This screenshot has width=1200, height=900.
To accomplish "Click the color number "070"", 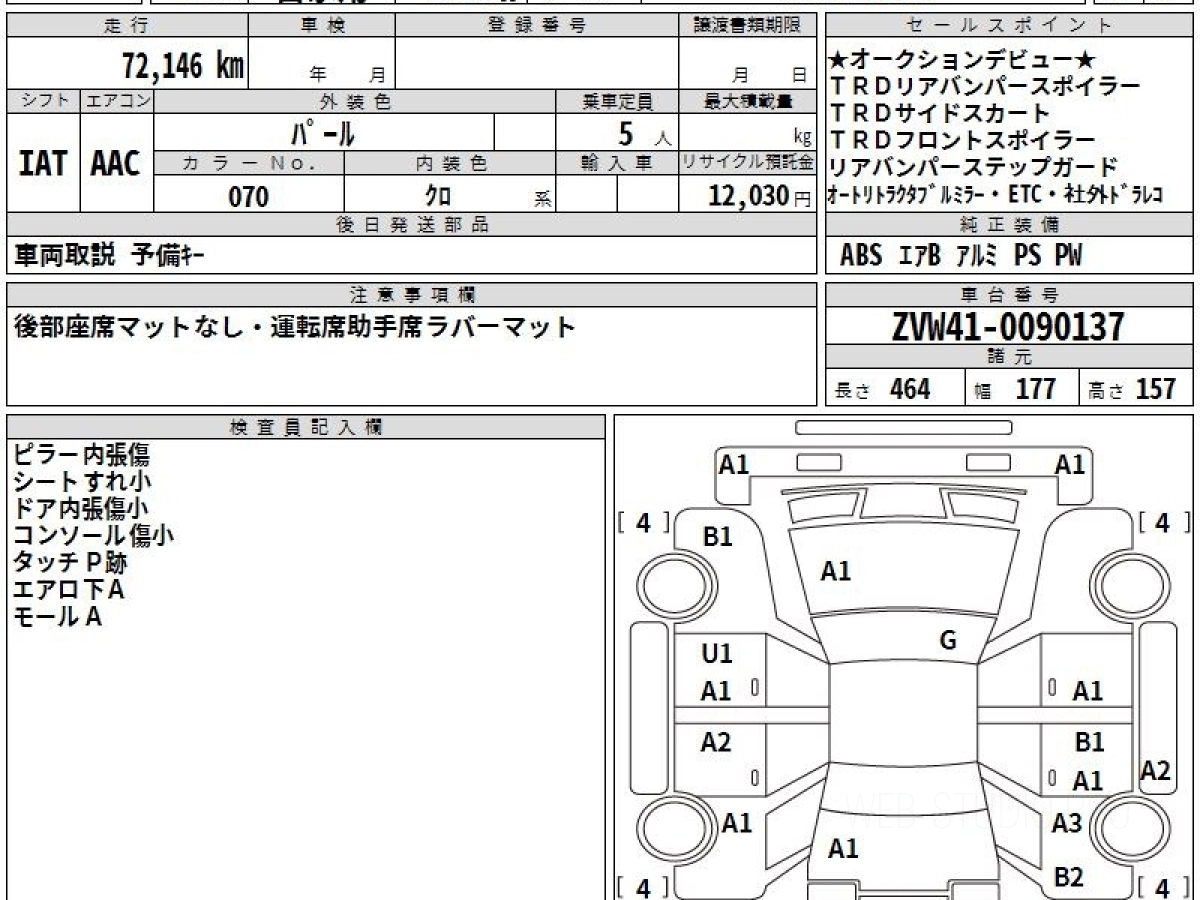I will (248, 197).
